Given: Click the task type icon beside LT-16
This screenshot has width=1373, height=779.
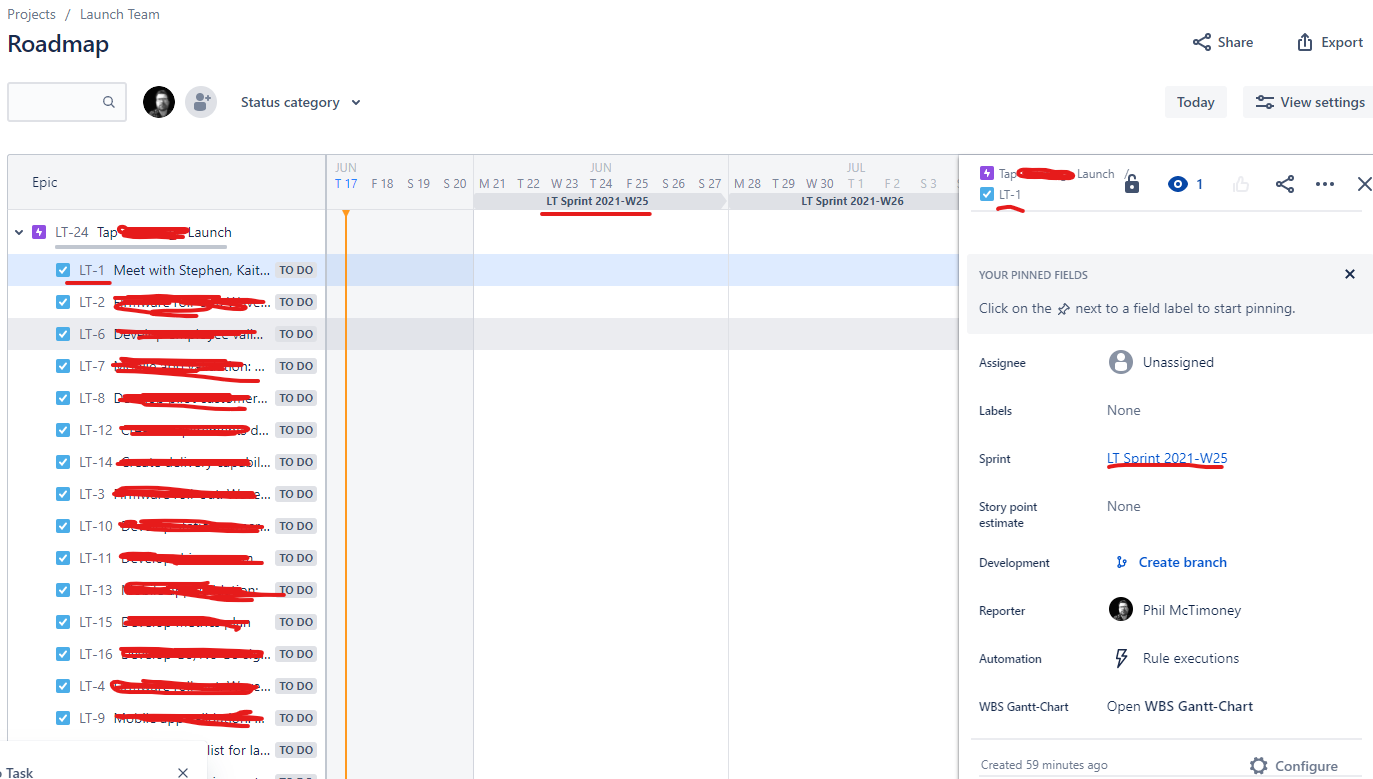Looking at the screenshot, I should [63, 654].
